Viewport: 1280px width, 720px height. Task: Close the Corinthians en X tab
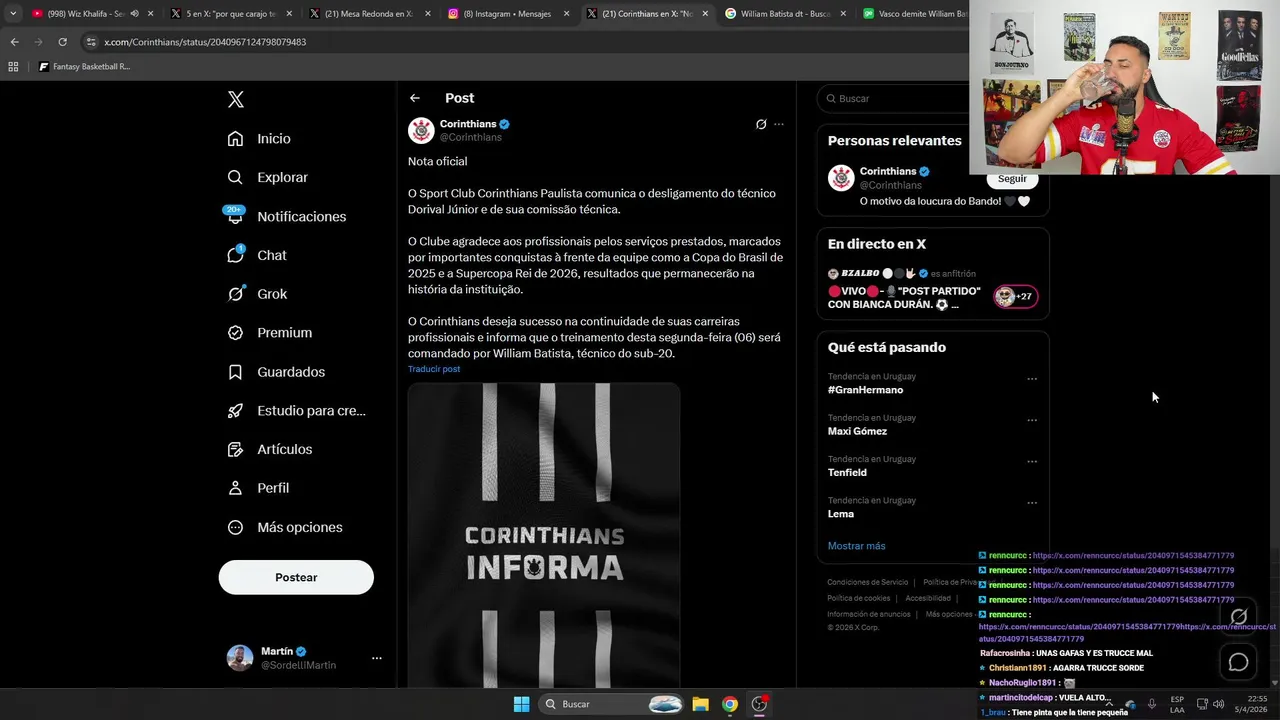point(705,14)
